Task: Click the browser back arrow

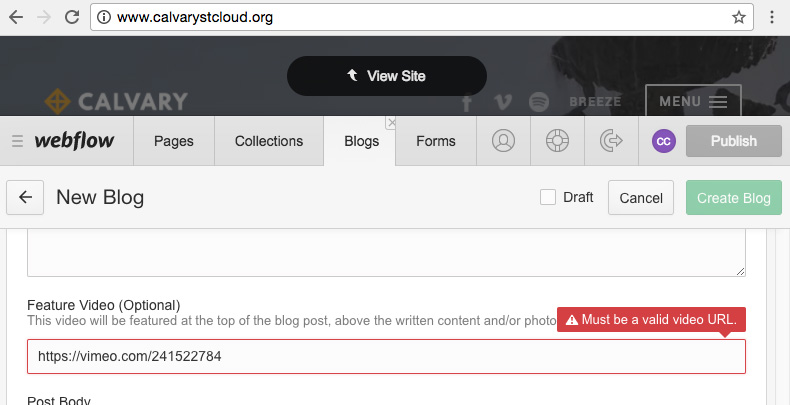Action: tap(16, 18)
